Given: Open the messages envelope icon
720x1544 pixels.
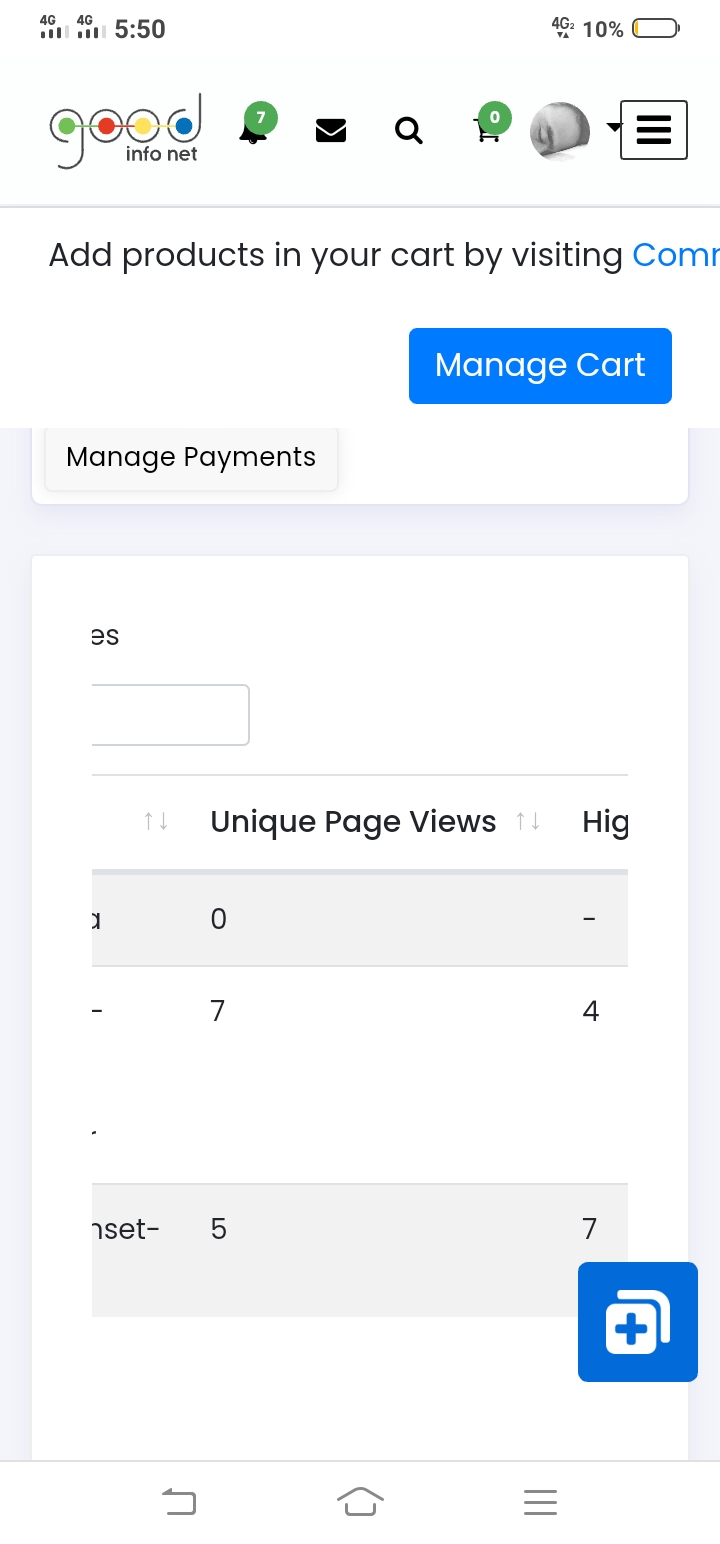Looking at the screenshot, I should point(331,131).
